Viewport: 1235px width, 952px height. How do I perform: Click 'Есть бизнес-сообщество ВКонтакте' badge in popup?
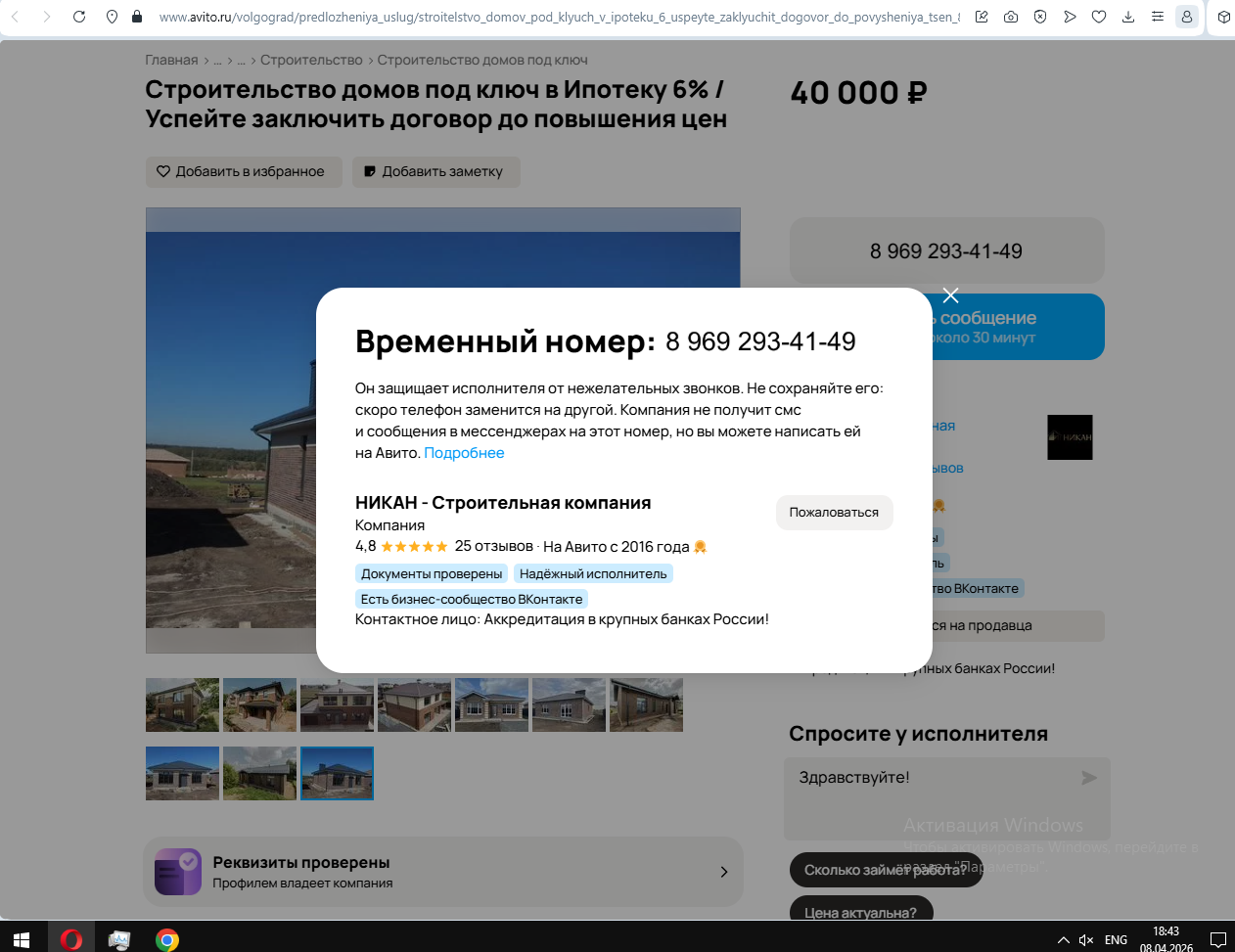pos(472,599)
